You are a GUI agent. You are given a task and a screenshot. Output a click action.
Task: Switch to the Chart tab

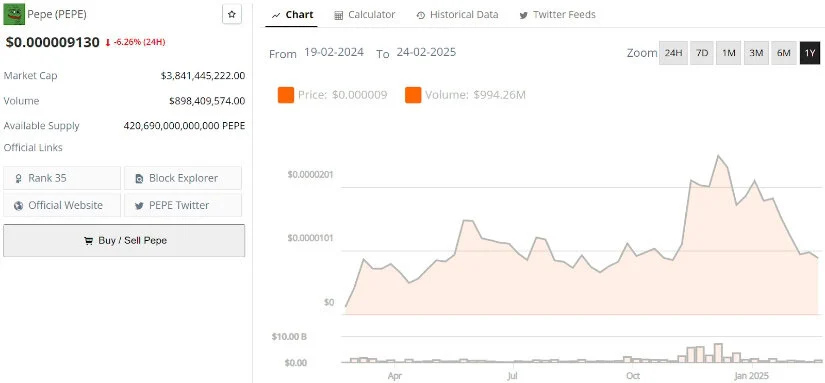[292, 15]
